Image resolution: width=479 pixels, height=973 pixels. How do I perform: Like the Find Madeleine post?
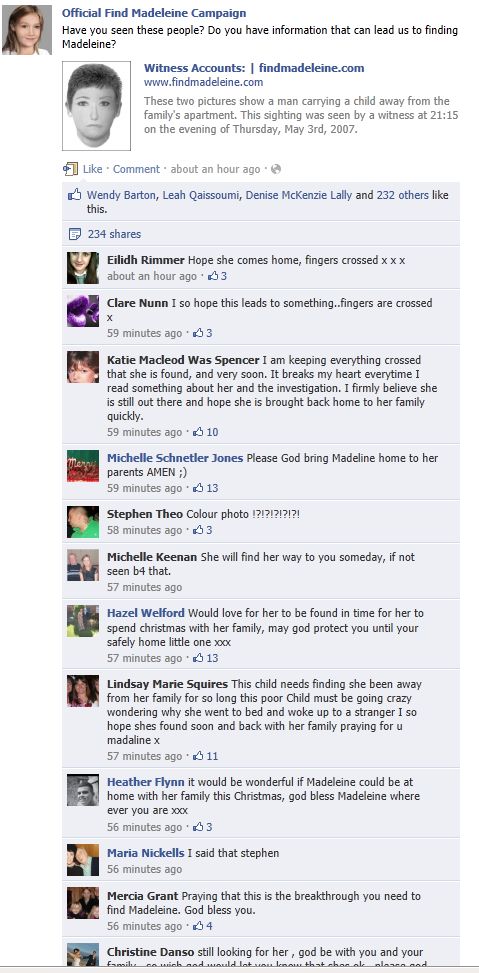pos(92,169)
